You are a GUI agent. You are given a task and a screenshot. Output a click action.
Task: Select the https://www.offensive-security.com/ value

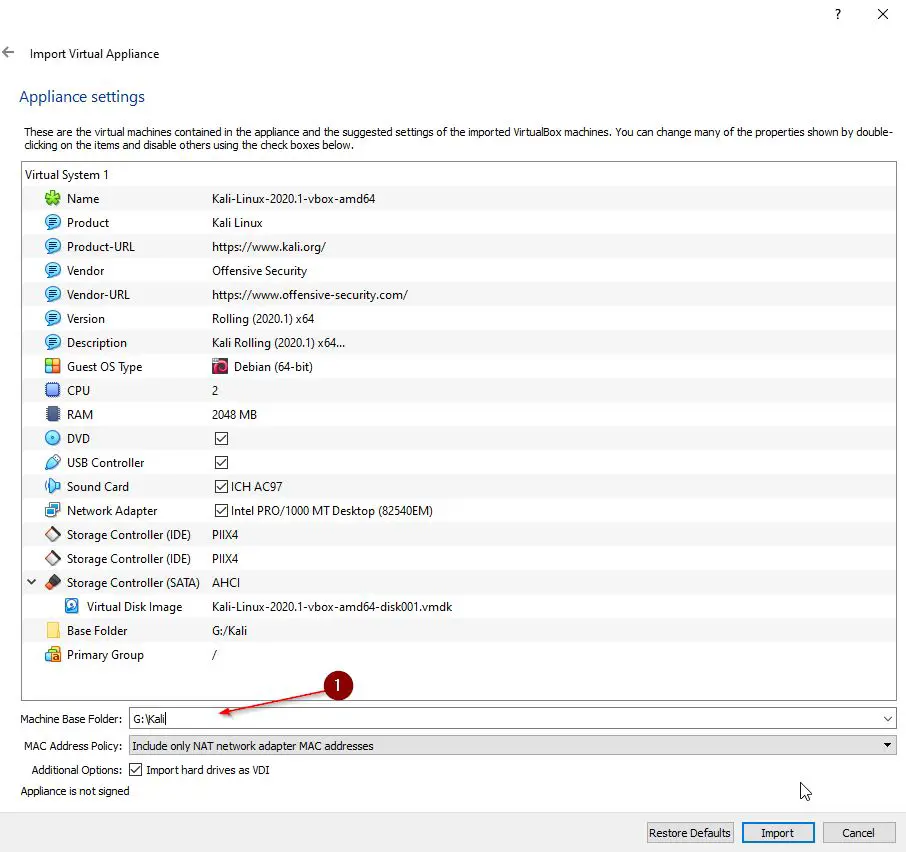click(310, 295)
